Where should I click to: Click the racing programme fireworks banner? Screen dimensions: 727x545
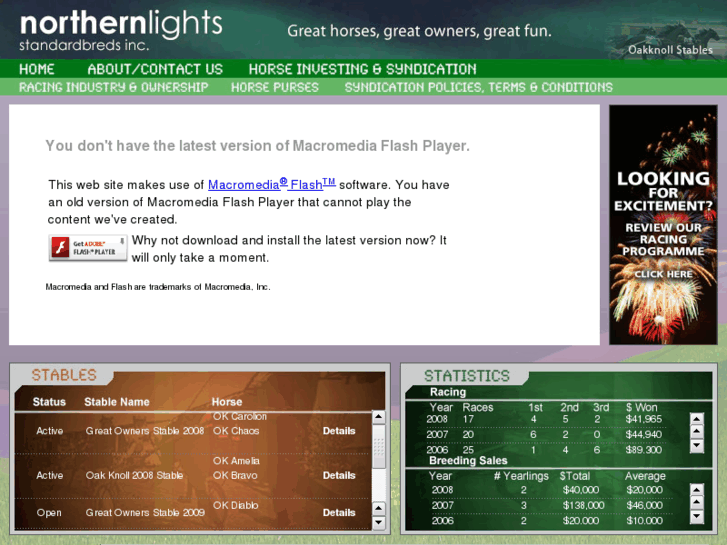tap(663, 224)
